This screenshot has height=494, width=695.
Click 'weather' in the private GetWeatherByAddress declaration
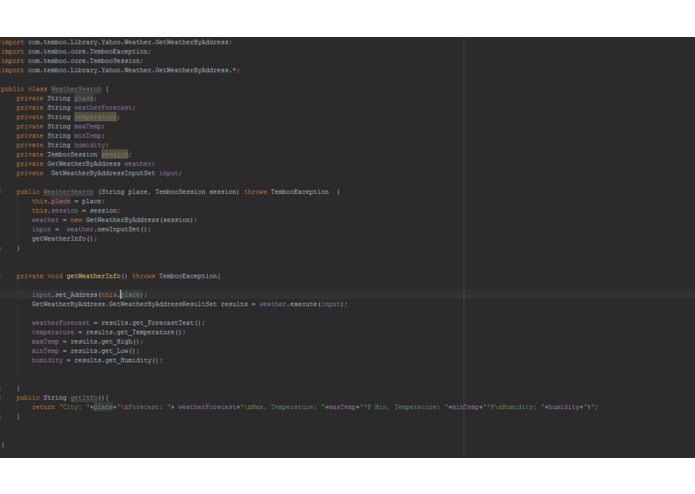138,164
